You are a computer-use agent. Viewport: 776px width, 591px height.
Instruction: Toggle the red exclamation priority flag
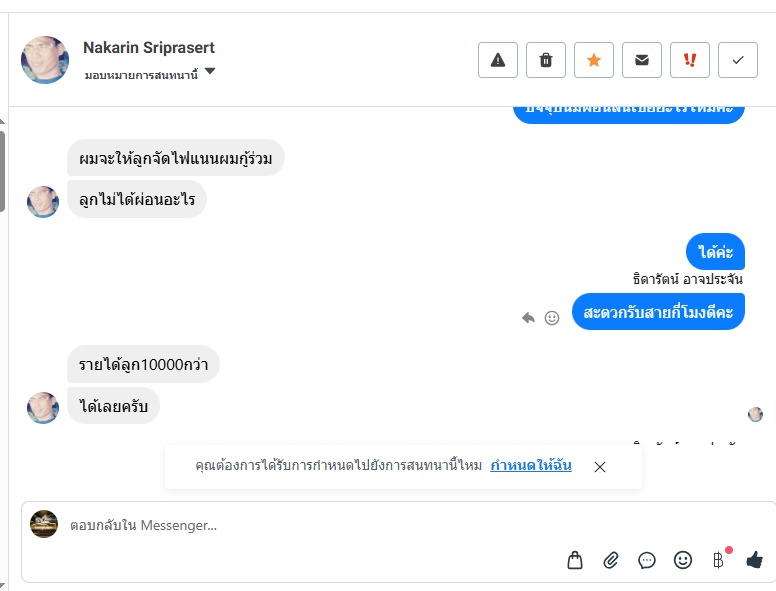point(690,60)
